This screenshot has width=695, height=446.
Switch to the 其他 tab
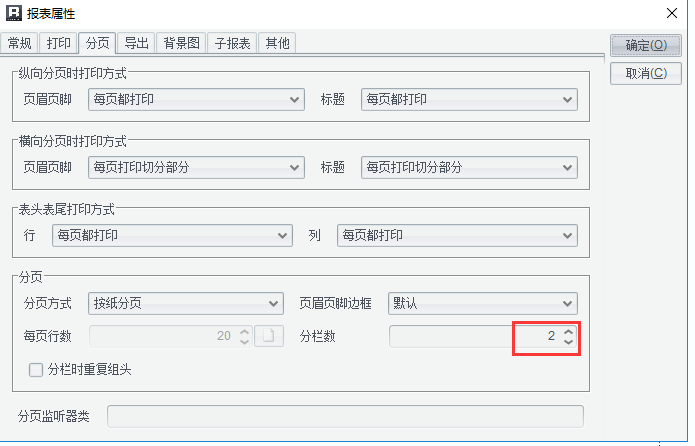click(277, 43)
